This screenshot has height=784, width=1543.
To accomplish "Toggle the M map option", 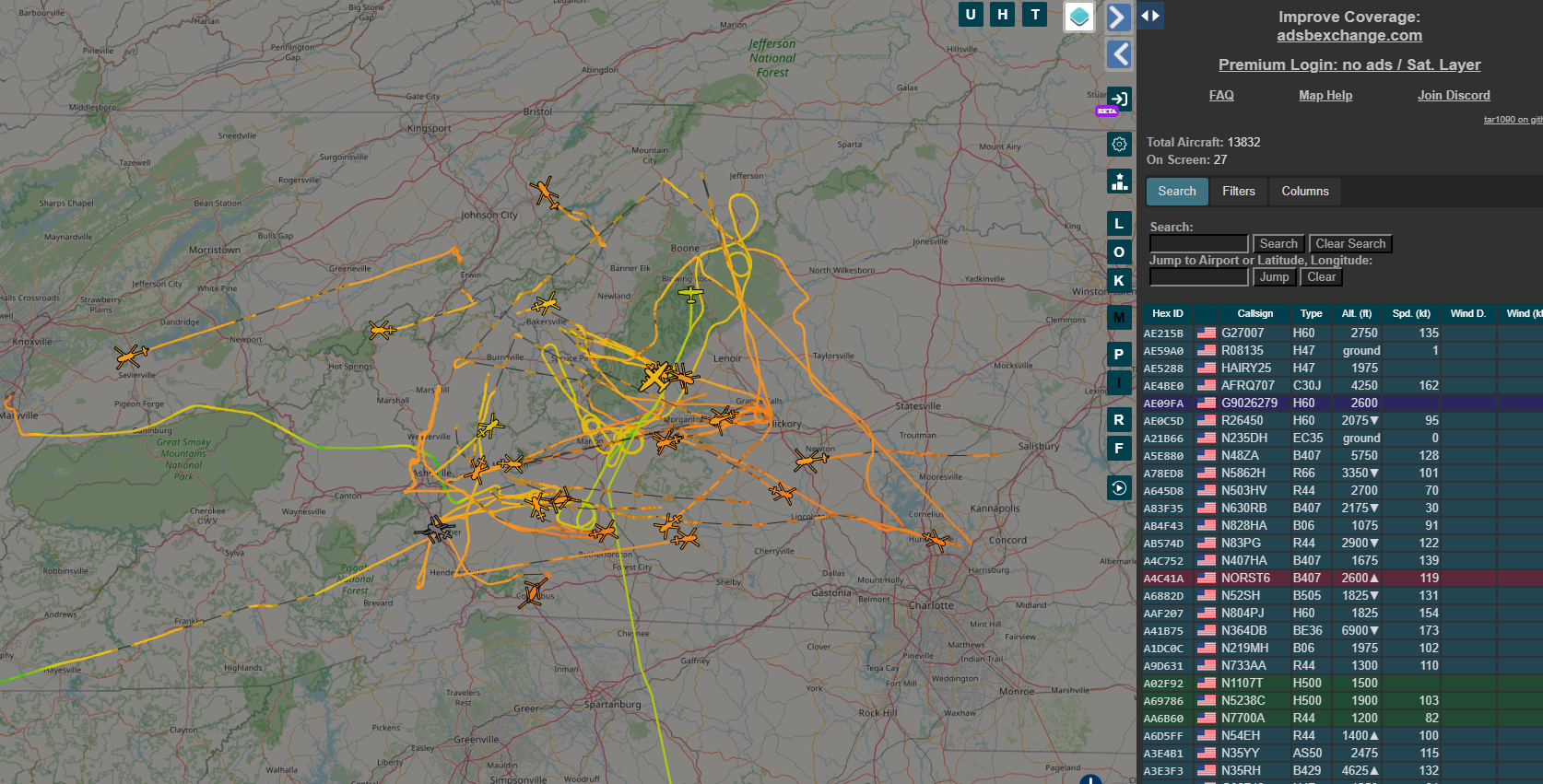I will point(1119,318).
